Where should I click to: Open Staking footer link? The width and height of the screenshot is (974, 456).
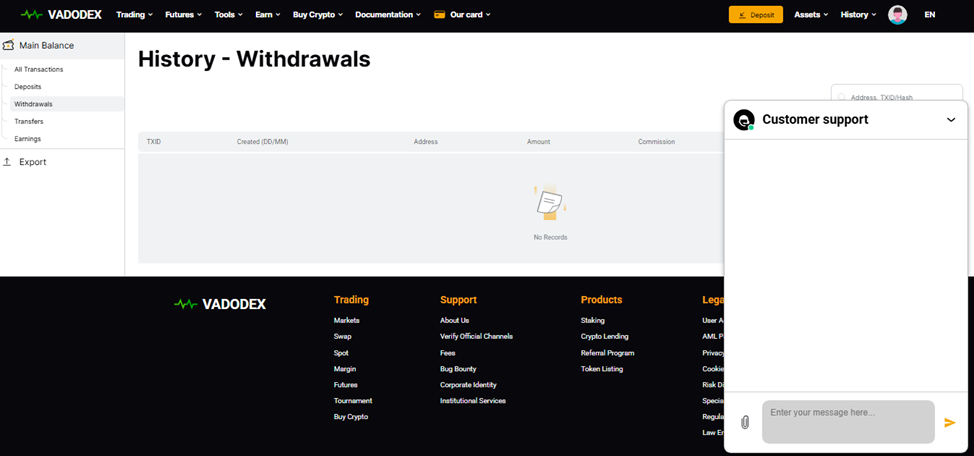point(593,321)
